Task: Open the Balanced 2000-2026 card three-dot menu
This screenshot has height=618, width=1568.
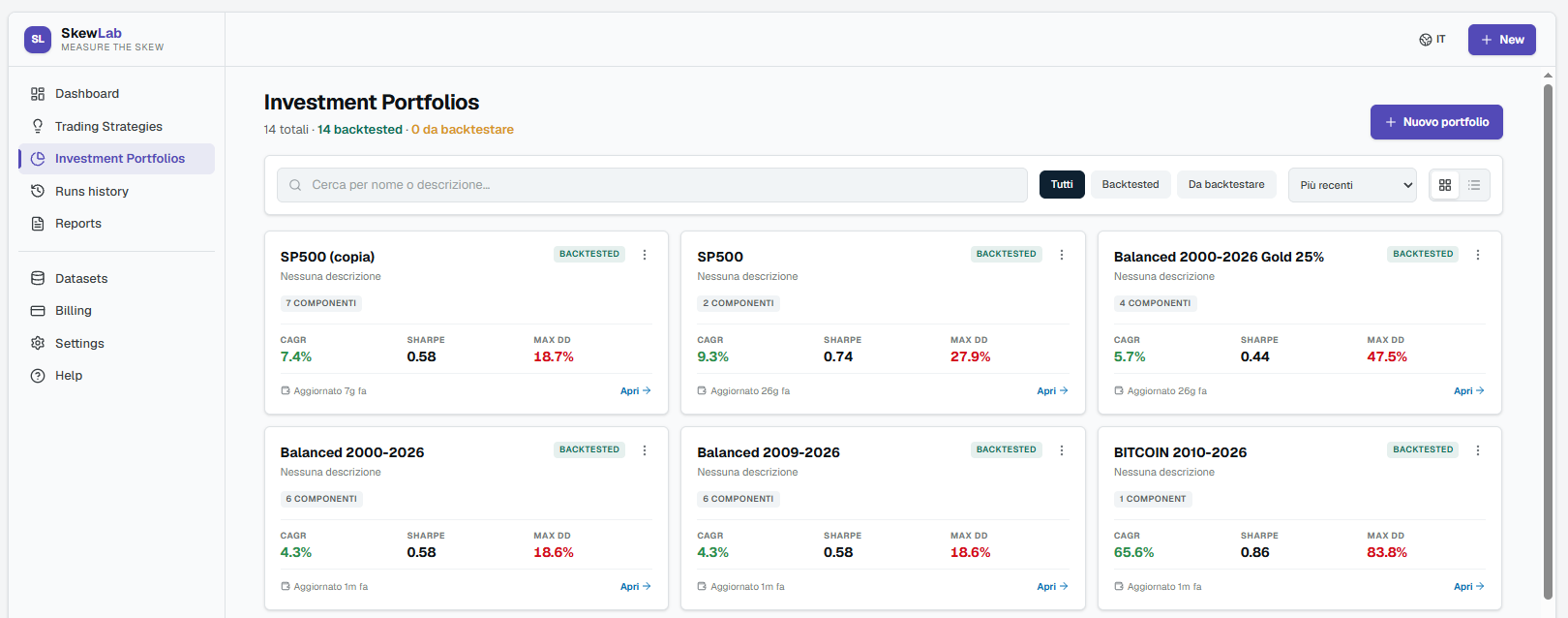Action: coord(645,450)
